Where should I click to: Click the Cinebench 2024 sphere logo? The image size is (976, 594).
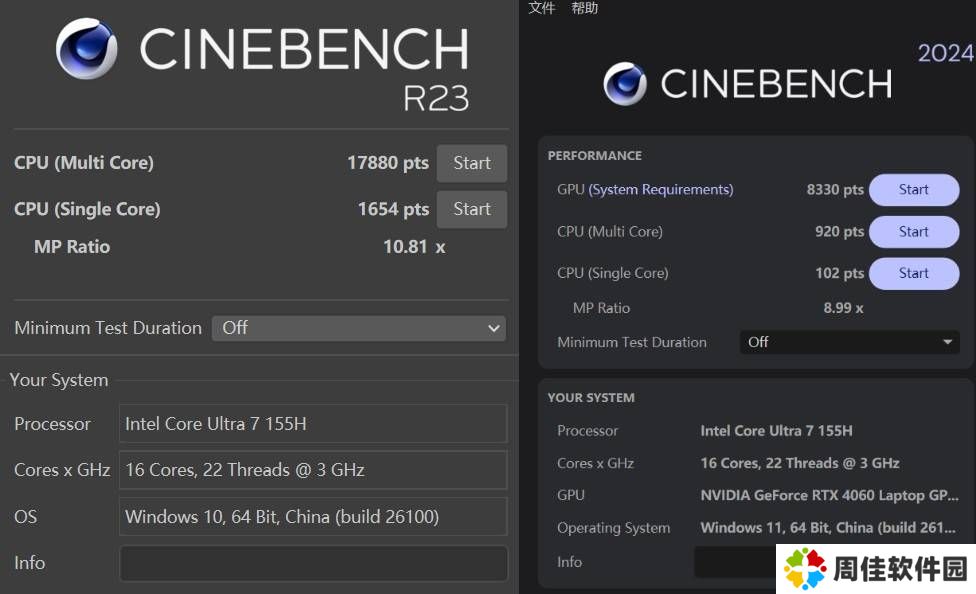point(625,84)
